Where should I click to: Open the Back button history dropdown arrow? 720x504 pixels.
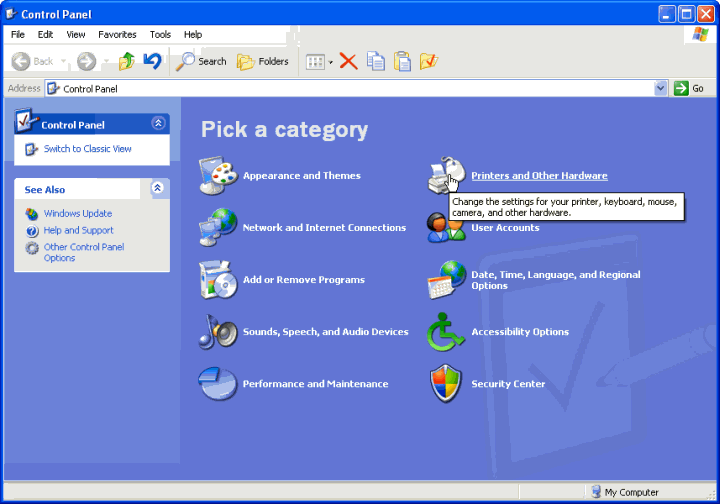point(63,61)
